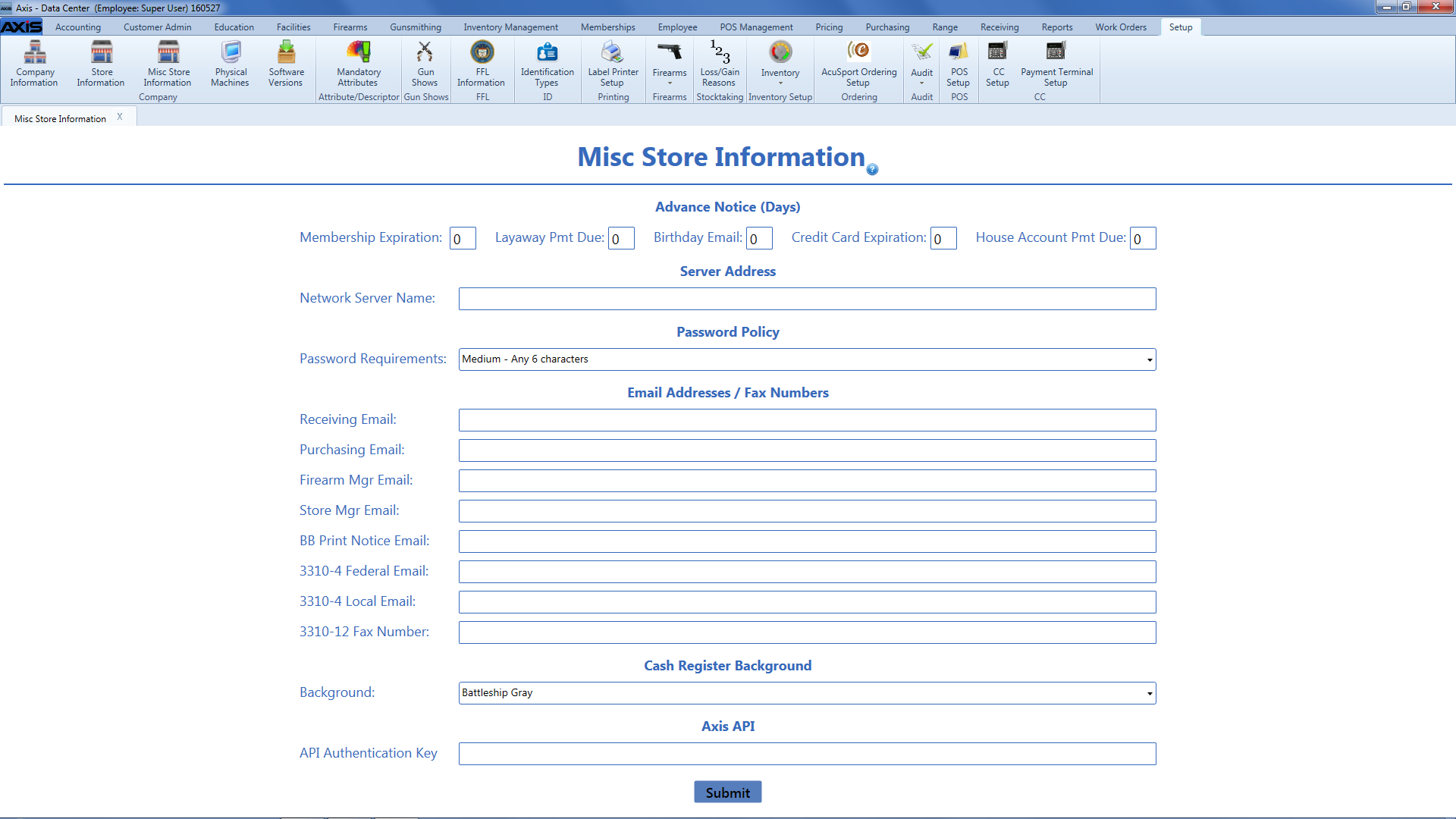Expand the Inventory ribbon dropdown
1456x819 pixels.
[x=780, y=64]
